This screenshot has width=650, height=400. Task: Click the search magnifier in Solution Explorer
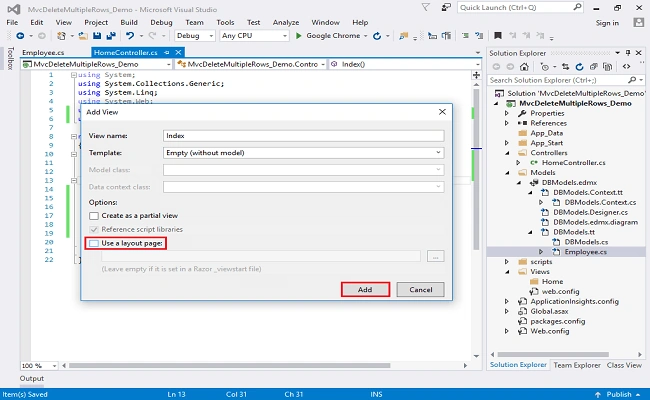pos(632,80)
